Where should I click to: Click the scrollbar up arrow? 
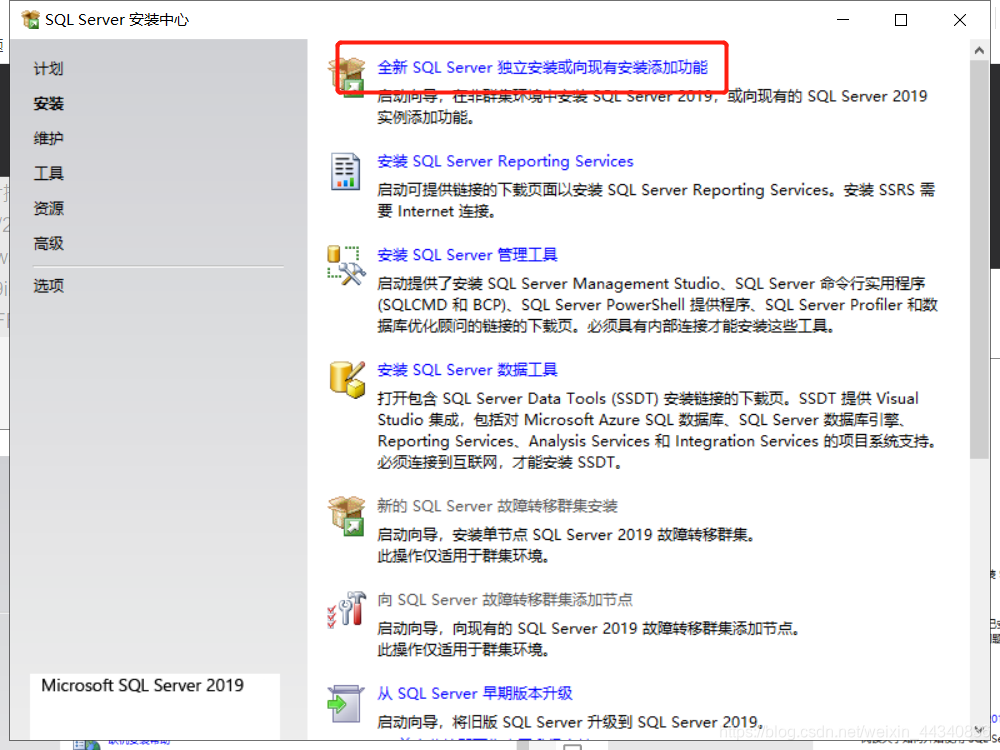click(x=979, y=50)
